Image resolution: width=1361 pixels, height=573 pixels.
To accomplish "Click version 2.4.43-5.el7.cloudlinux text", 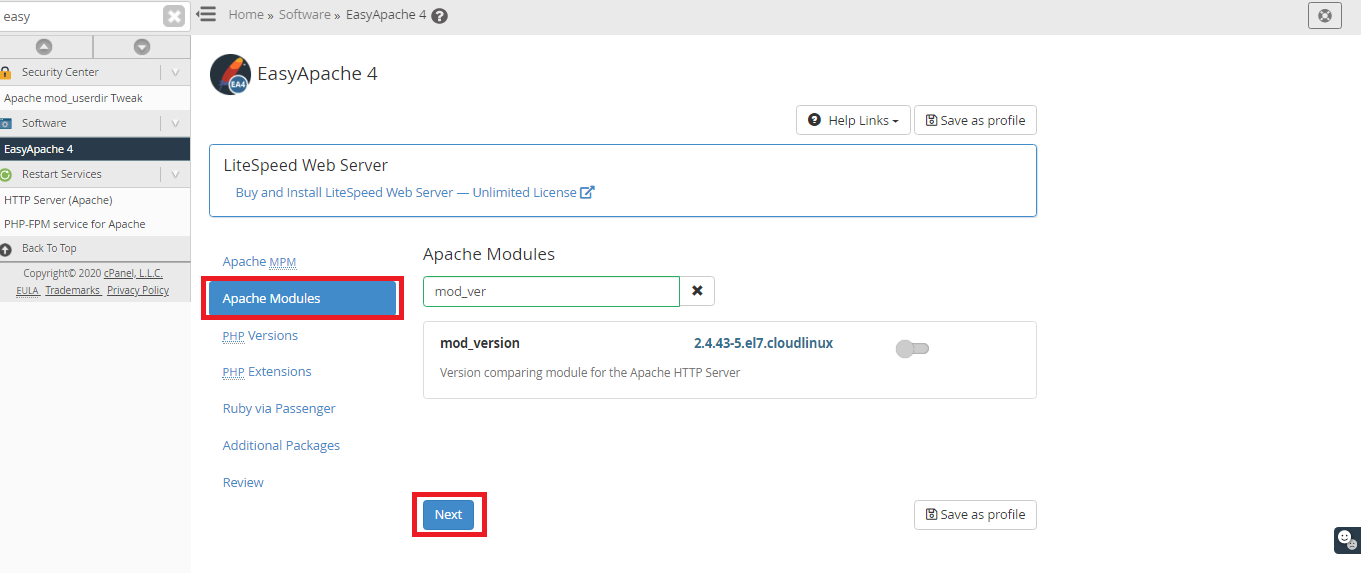I will pos(763,343).
